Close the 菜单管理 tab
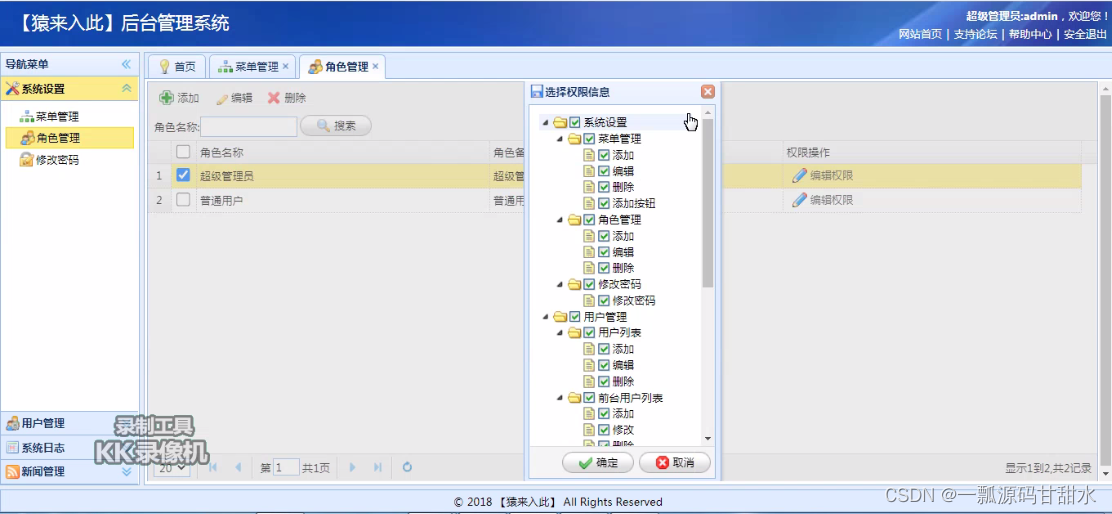This screenshot has height=514, width=1112. 286,67
